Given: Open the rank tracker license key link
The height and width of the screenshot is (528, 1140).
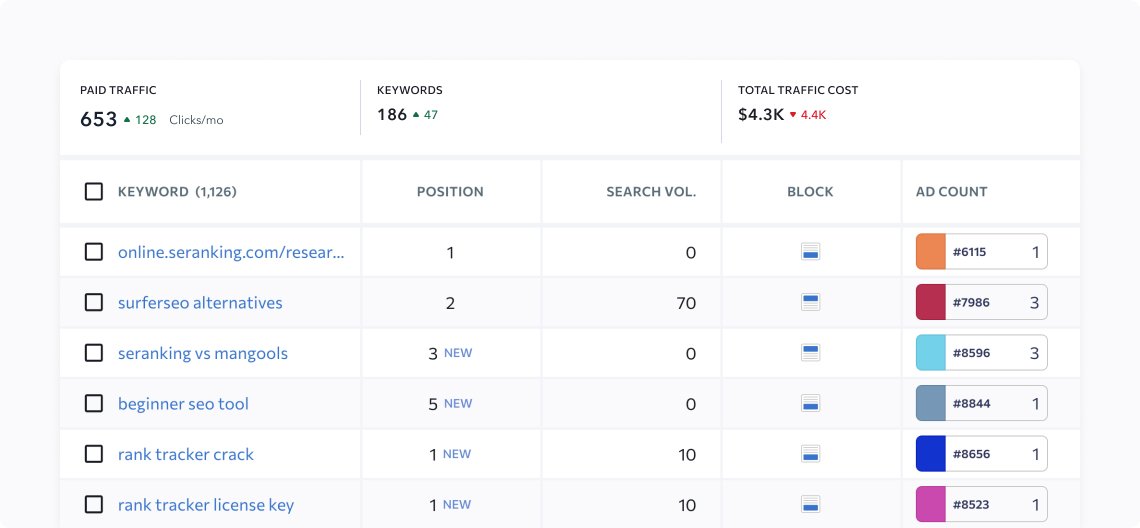Looking at the screenshot, I should (x=206, y=505).
